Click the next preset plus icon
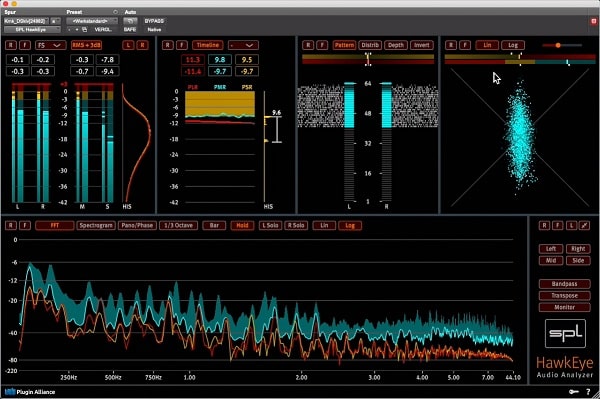 [77, 29]
